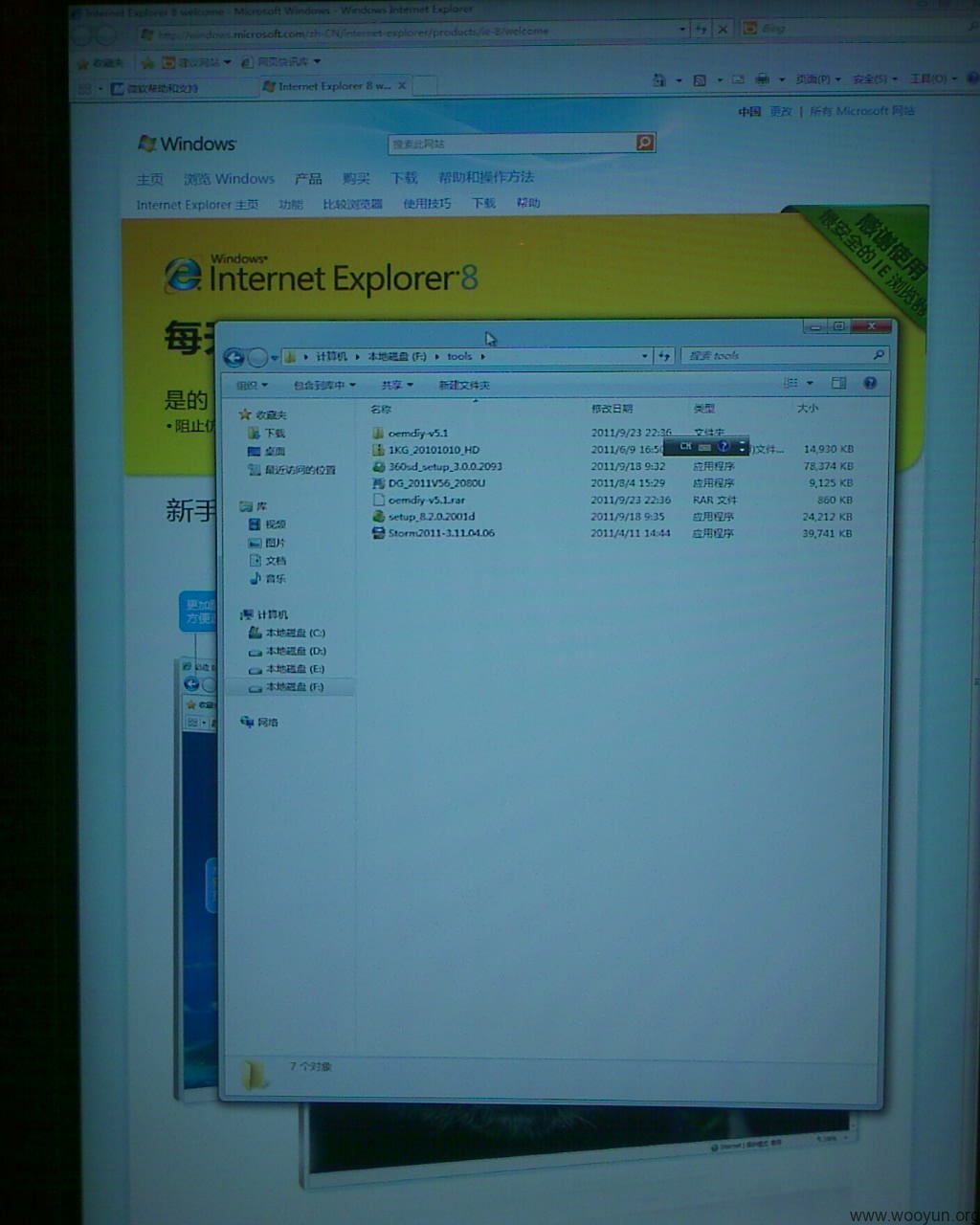The image size is (980, 1225).
Task: Stop loading with IE X button
Action: click(x=723, y=30)
